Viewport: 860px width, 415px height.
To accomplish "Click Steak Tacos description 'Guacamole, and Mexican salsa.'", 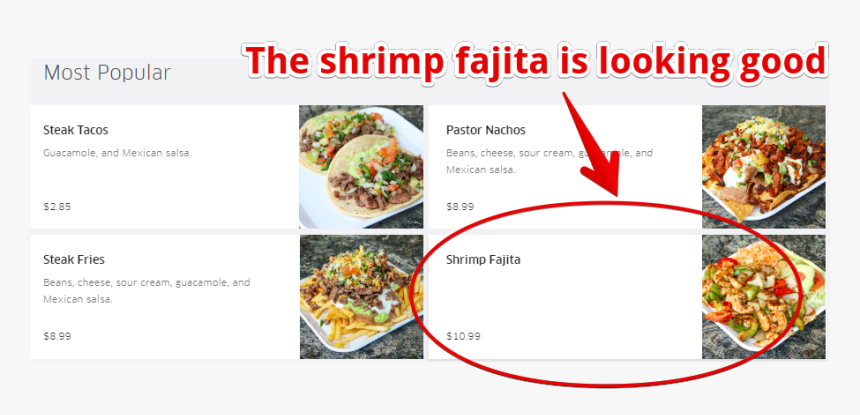I will [117, 153].
